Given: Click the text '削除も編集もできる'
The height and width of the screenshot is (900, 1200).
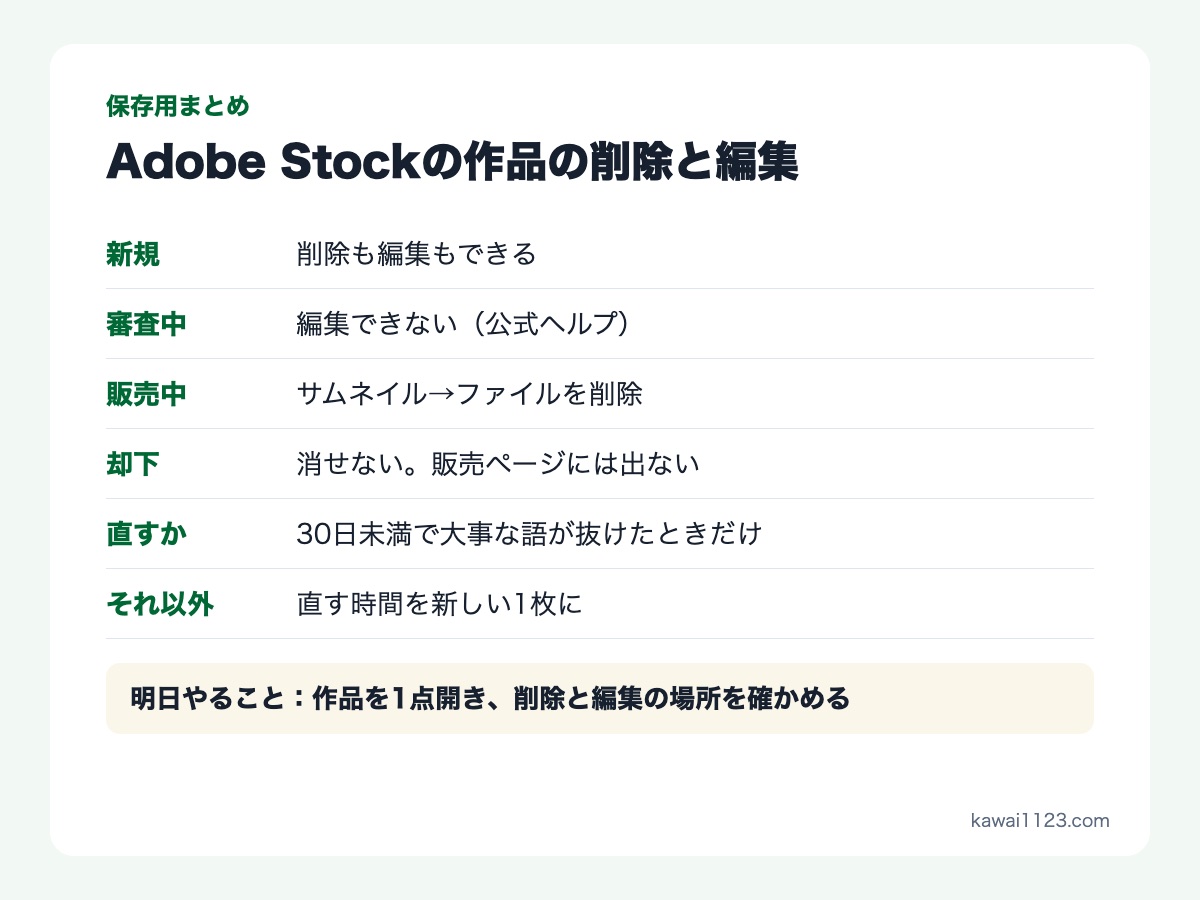Looking at the screenshot, I should point(417,254).
